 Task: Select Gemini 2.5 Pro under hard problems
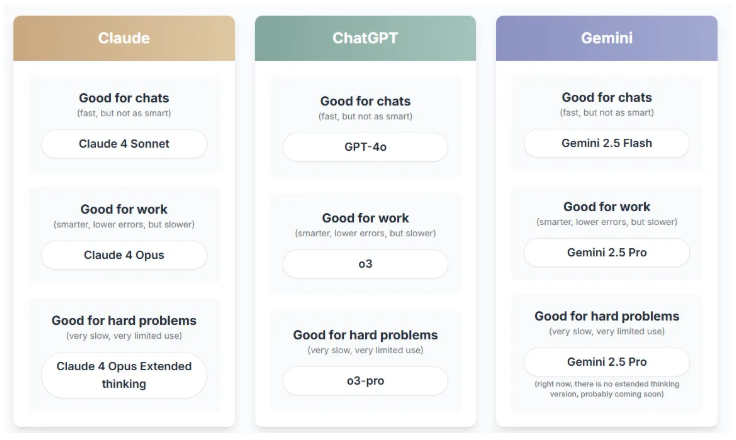pos(606,362)
